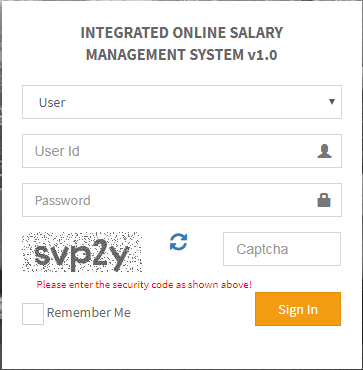Click the person silhouette icon in User Id
The image size is (363, 370).
(324, 151)
